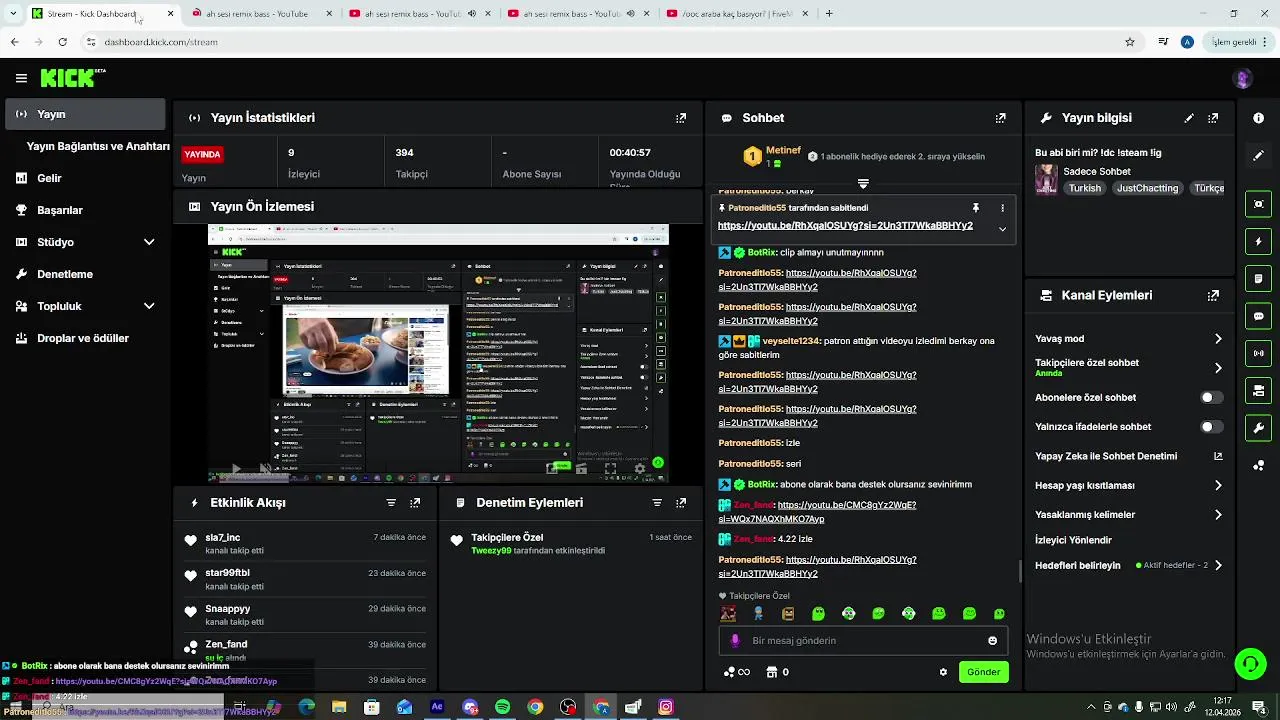The image size is (1280, 720).
Task: Pop out the Sohbet chat panel
Action: (x=1000, y=118)
